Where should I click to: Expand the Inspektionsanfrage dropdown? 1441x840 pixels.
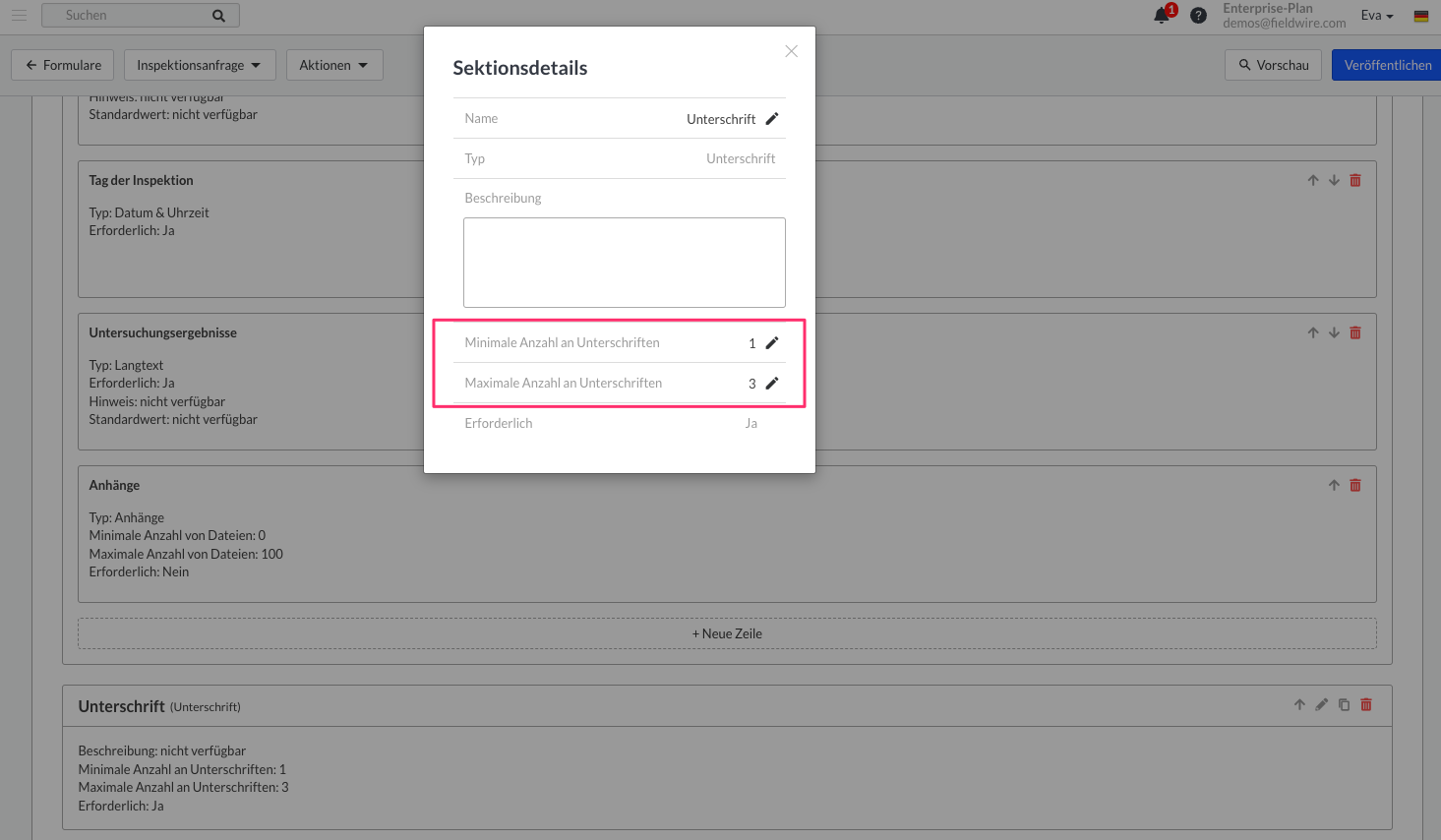point(200,65)
